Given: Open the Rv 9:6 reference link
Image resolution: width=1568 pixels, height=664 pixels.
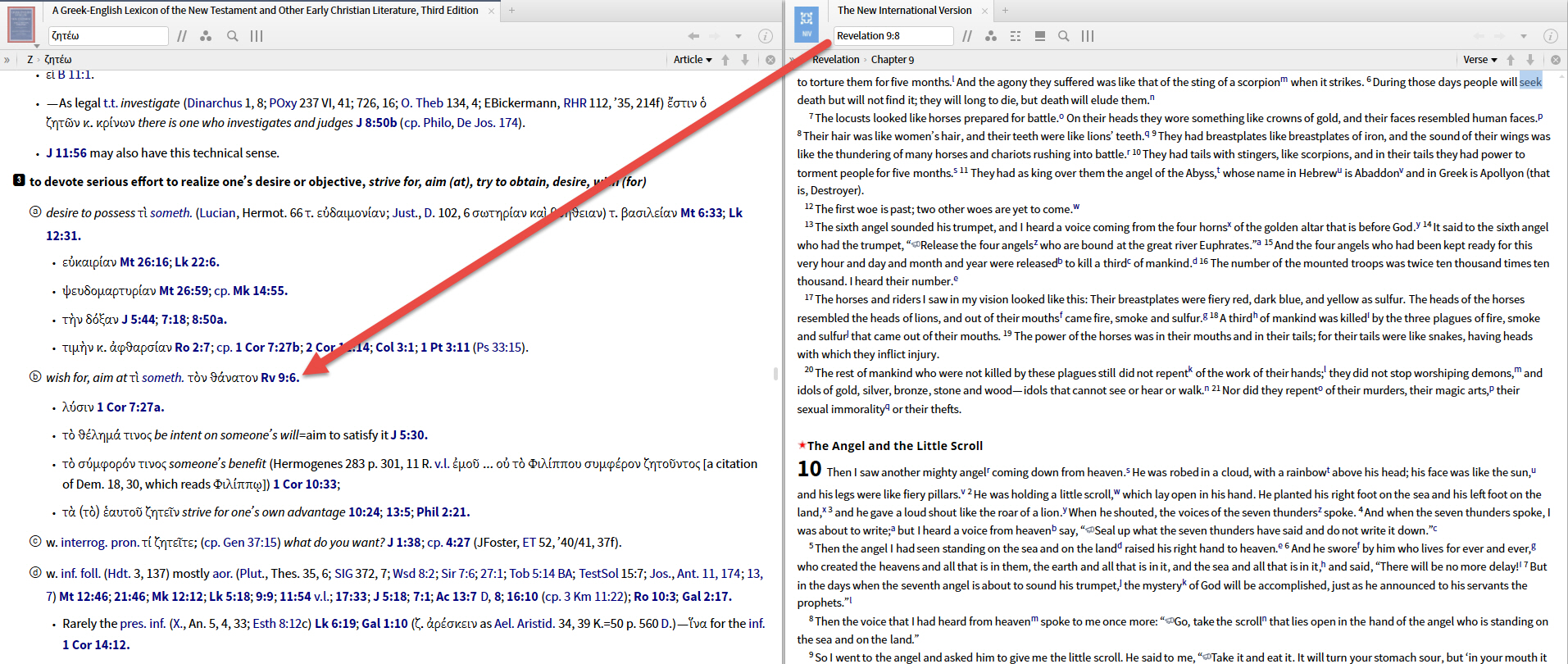Looking at the screenshot, I should coord(280,378).
